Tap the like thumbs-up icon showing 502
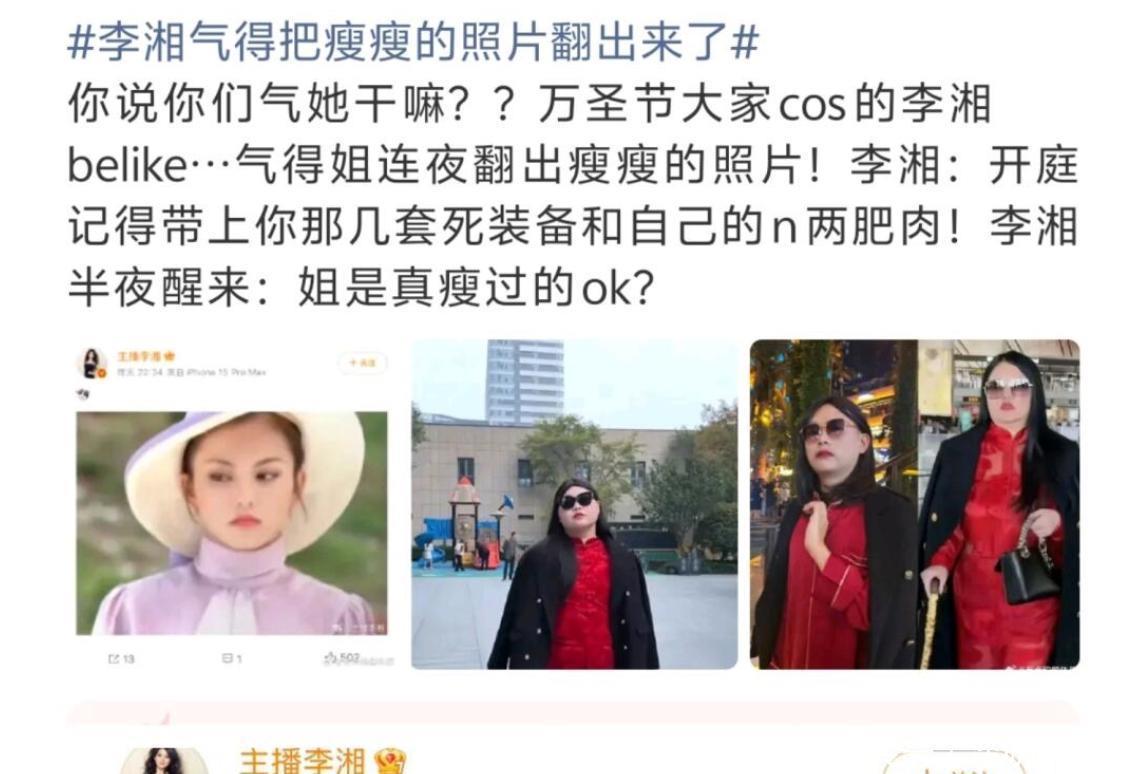The height and width of the screenshot is (774, 1144). (331, 658)
